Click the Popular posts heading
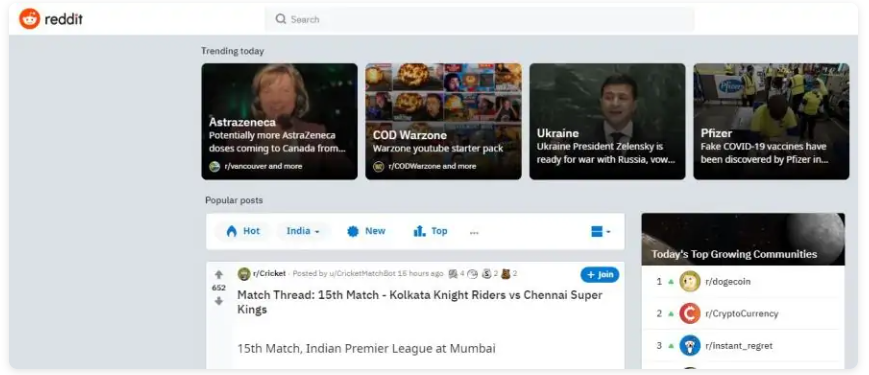This screenshot has height=375, width=869. (x=234, y=200)
